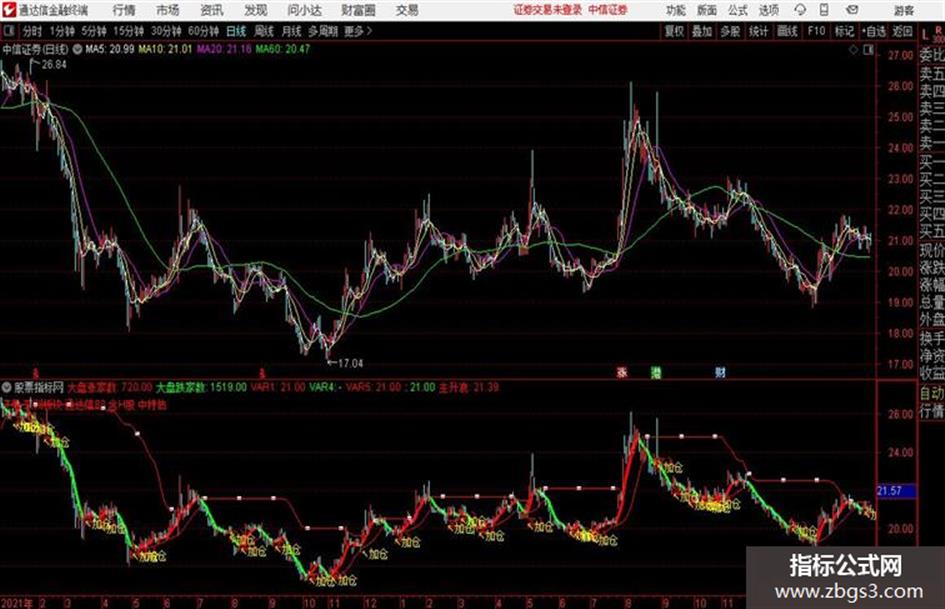Click the 中信证券(日线) chart title
Image resolution: width=945 pixels, height=609 pixels.
(36, 49)
